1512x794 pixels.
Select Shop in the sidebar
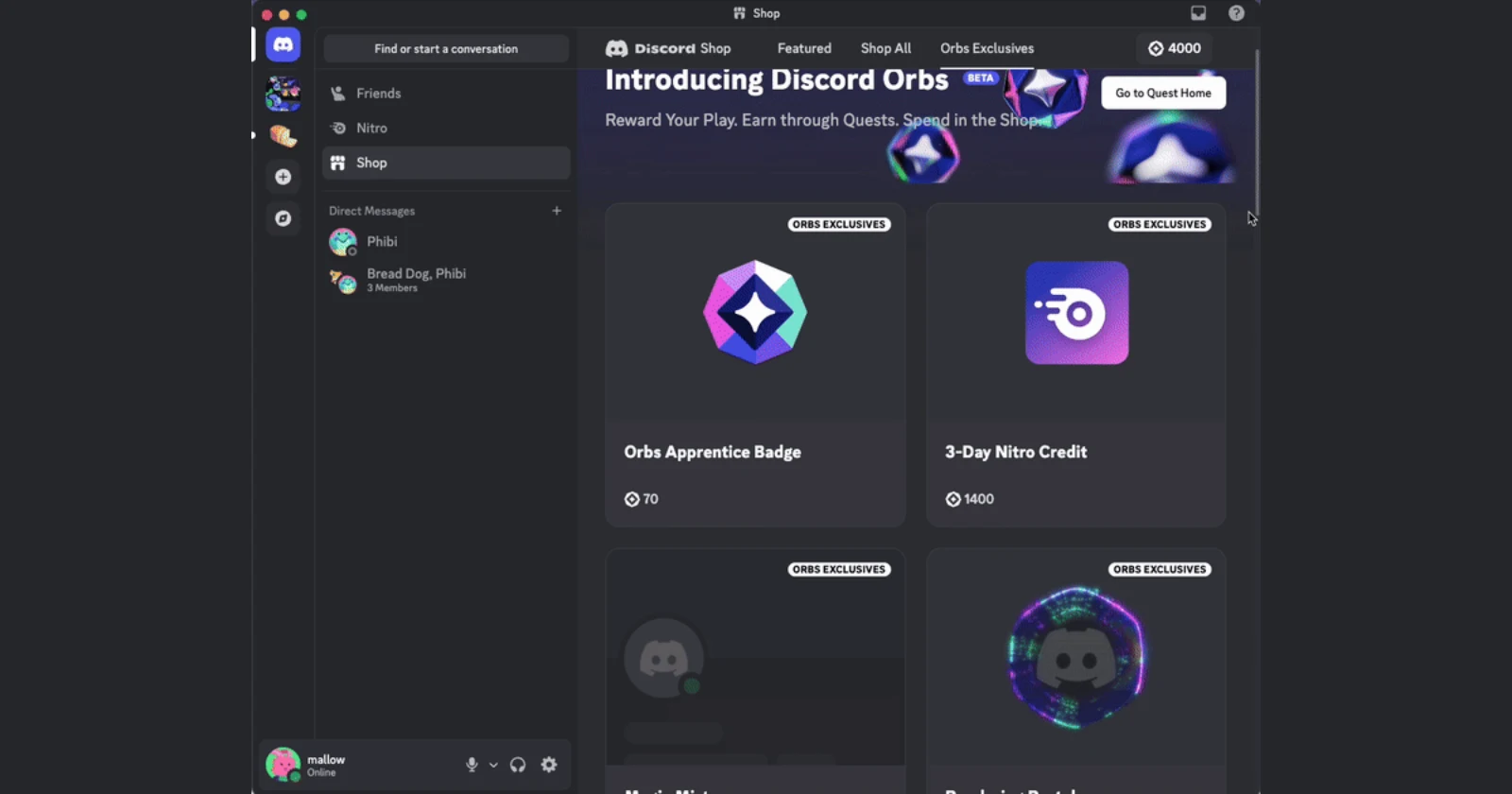coord(446,163)
